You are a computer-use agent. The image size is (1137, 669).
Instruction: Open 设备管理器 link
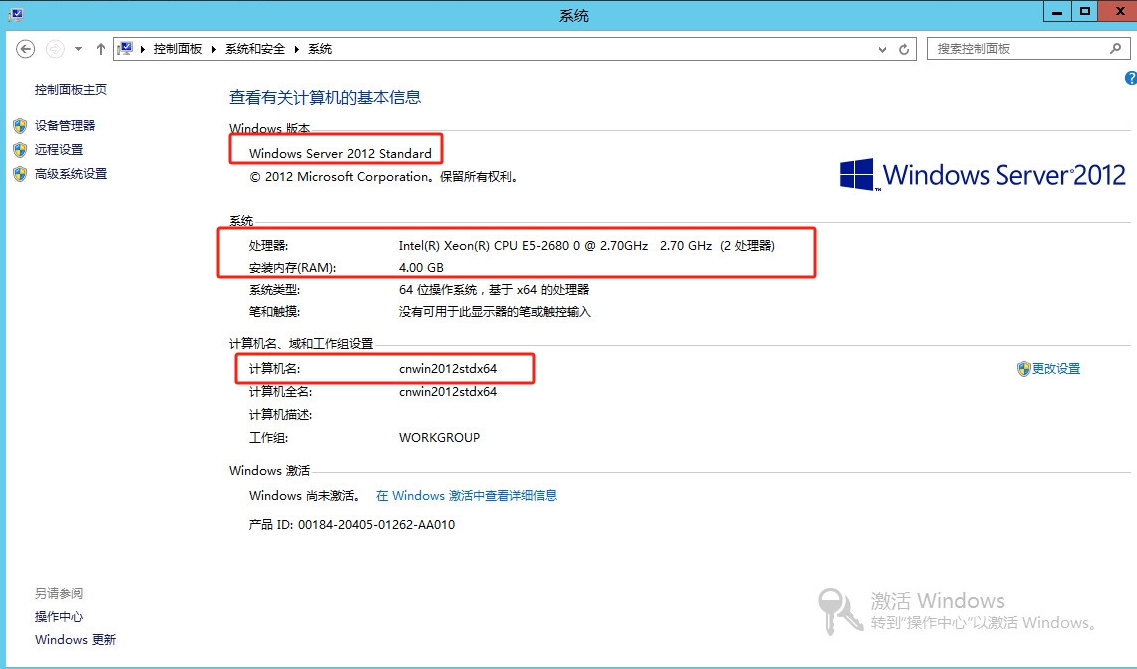pyautogui.click(x=65, y=125)
